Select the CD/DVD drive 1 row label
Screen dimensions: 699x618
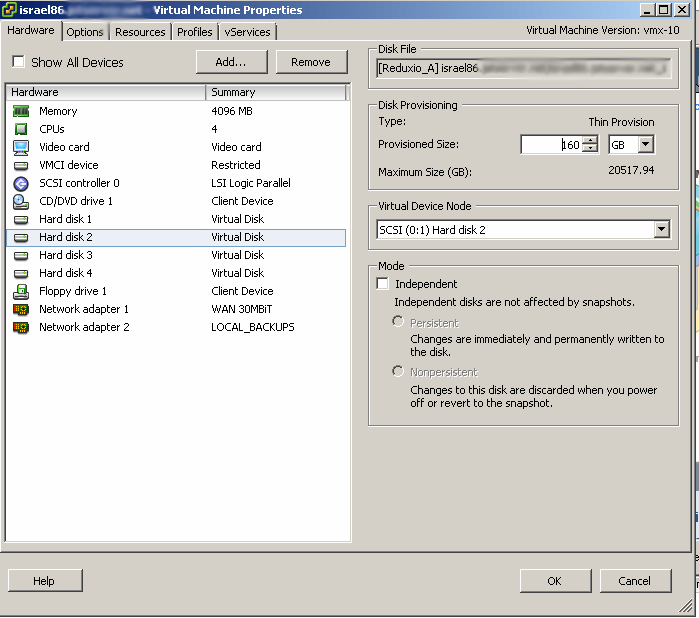coord(76,202)
